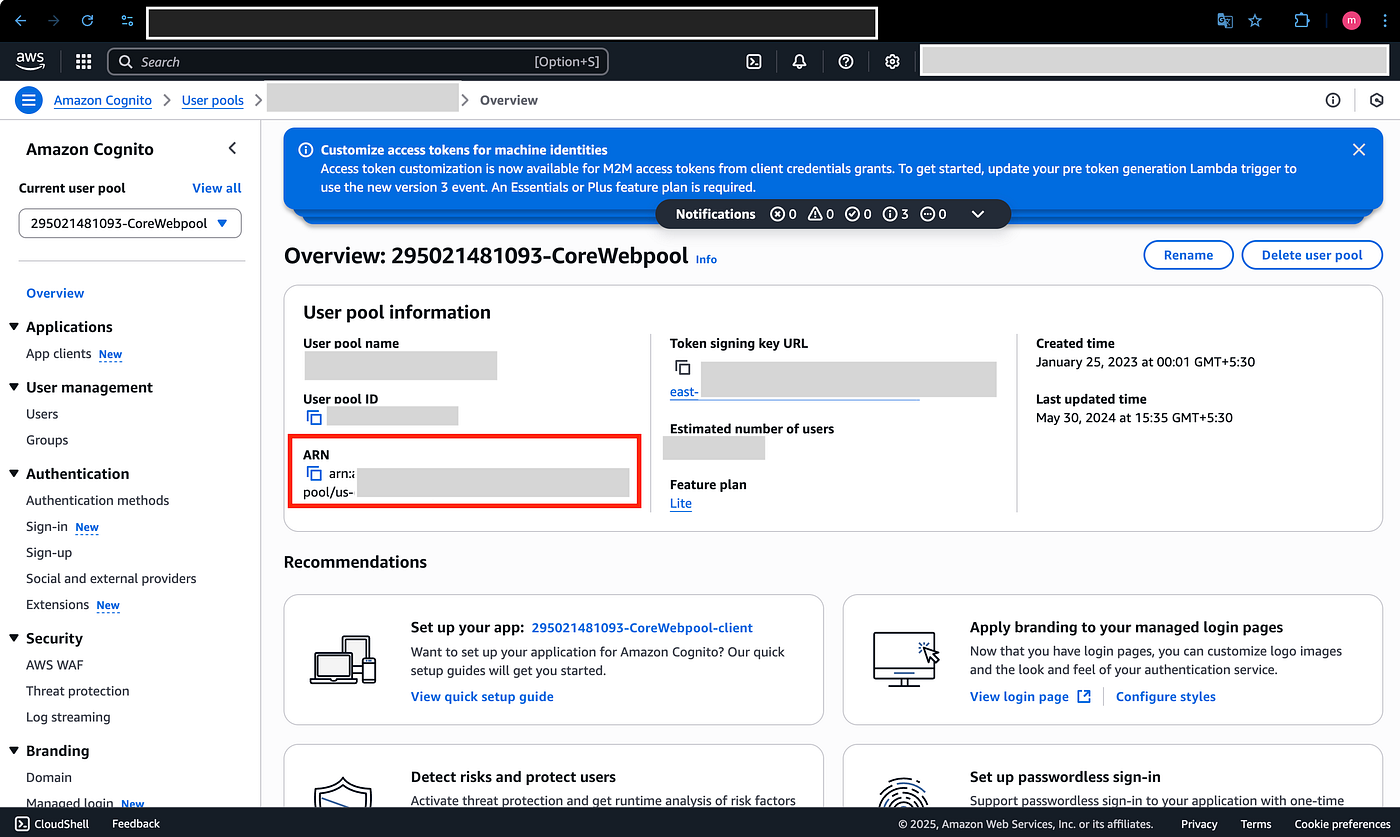Collapse the Authentication section
This screenshot has height=837, width=1400.
pos(14,474)
